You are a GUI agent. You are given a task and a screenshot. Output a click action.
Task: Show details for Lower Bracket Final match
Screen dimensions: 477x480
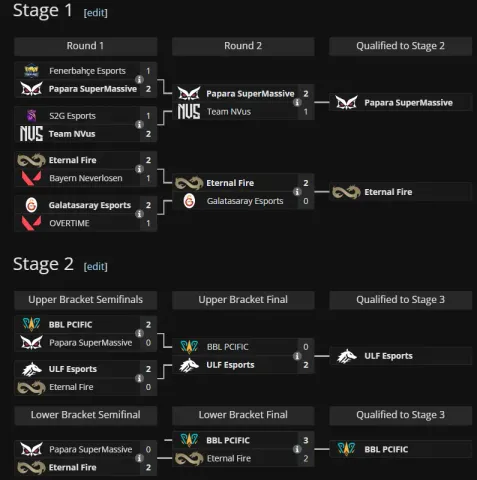coord(297,449)
